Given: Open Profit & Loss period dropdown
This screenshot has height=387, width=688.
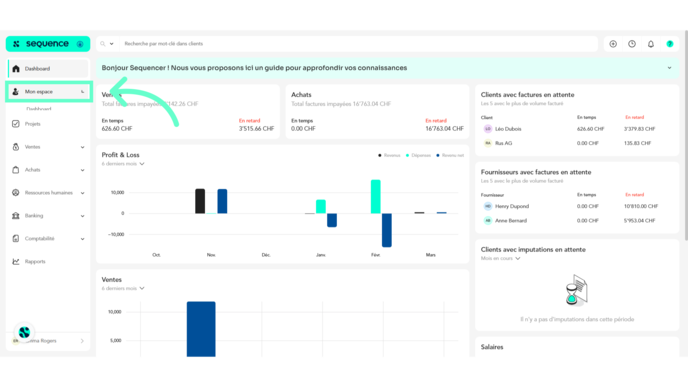Looking at the screenshot, I should click(x=123, y=164).
